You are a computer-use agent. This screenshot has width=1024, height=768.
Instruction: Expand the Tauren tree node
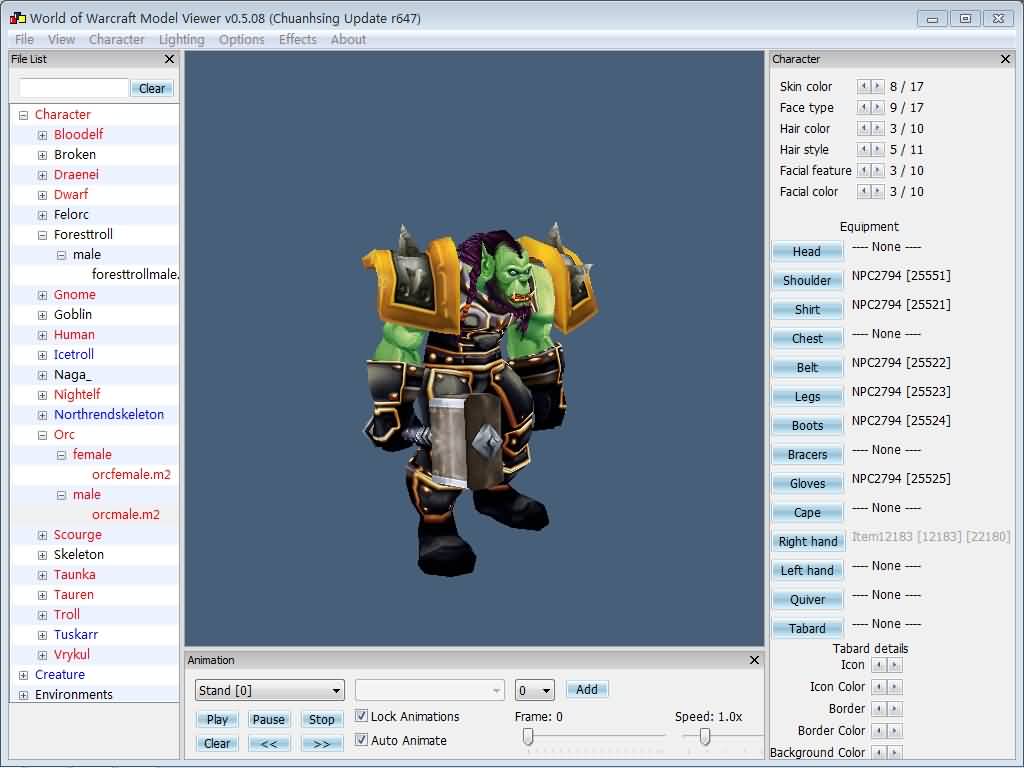pyautogui.click(x=42, y=595)
